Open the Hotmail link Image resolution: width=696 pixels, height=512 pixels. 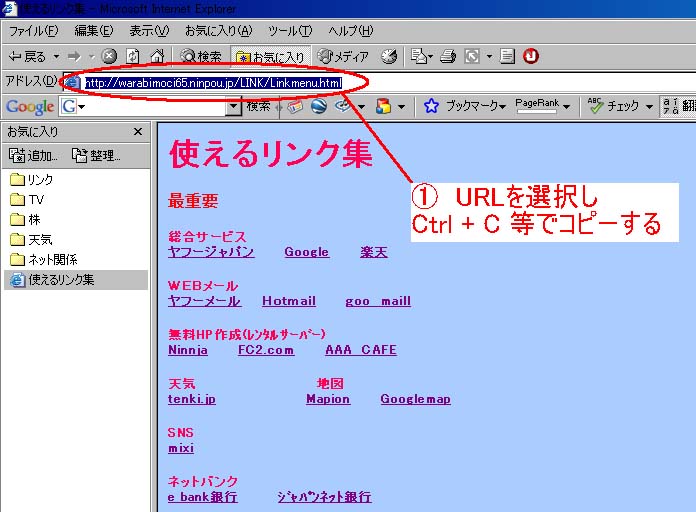289,301
